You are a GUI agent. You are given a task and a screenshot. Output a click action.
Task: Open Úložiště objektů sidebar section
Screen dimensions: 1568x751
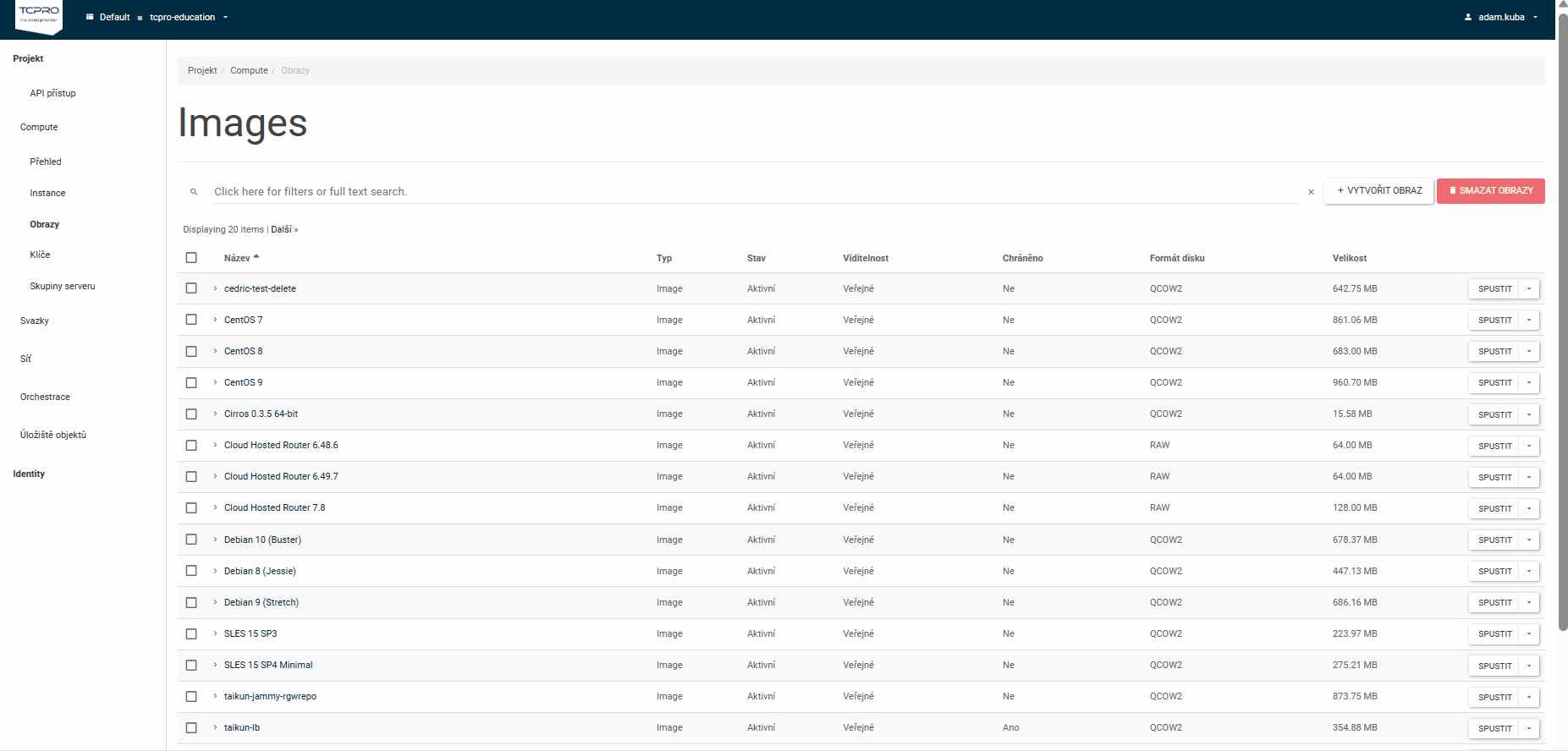tap(53, 435)
